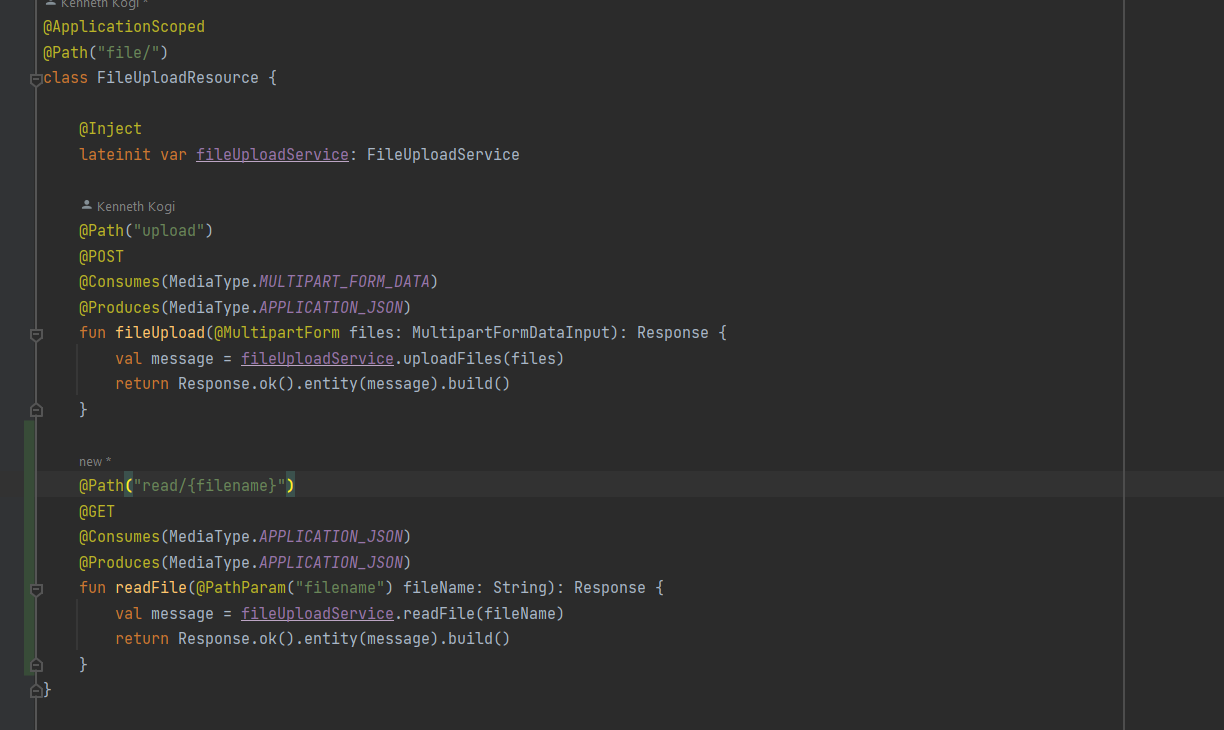Image resolution: width=1224 pixels, height=730 pixels.
Task: Click the fileUploadService link inside the uploadFiles call
Action: click(317, 358)
